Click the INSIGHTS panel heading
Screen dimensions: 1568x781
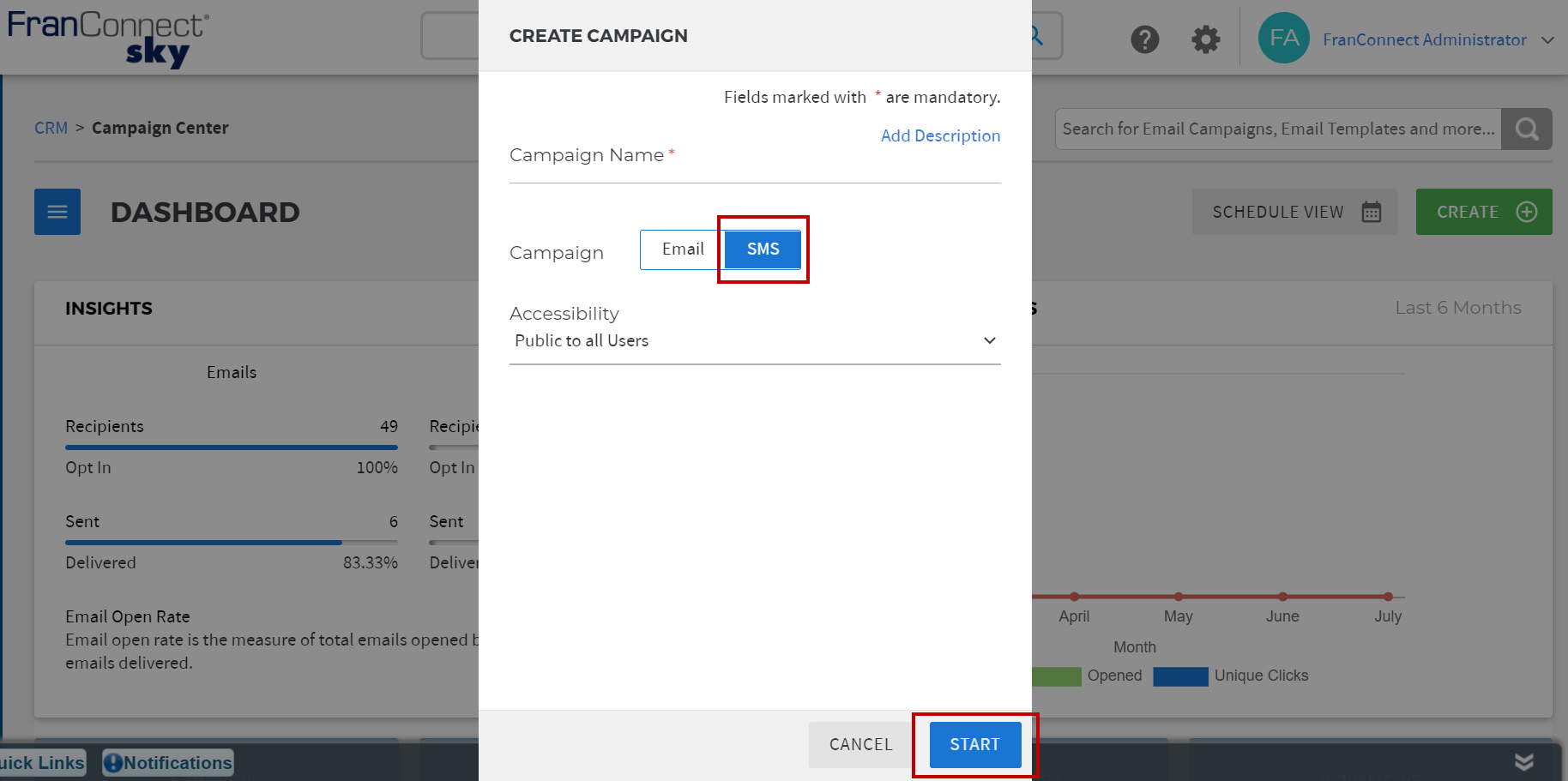pos(109,309)
